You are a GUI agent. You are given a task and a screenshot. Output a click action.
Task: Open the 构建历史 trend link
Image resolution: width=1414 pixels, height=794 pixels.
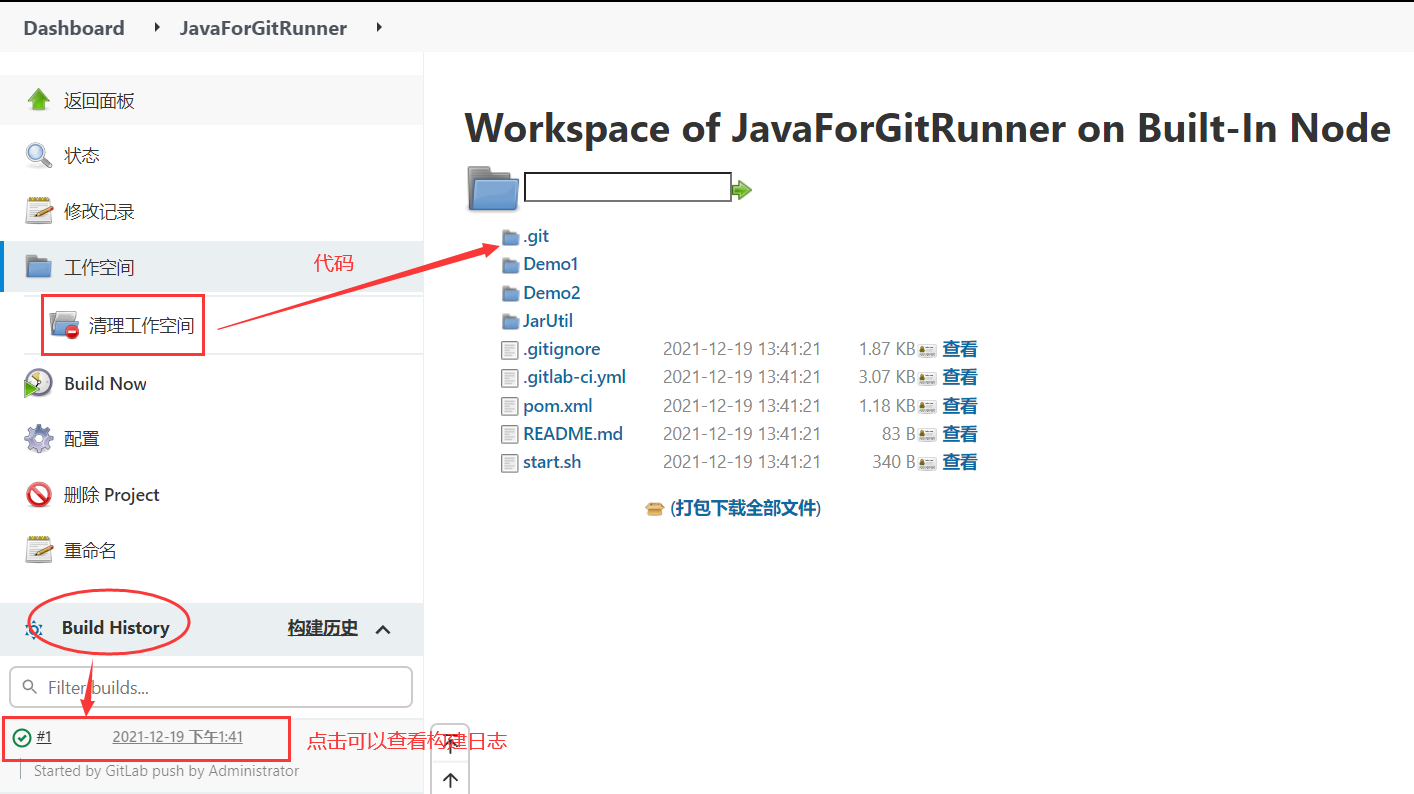(x=323, y=628)
